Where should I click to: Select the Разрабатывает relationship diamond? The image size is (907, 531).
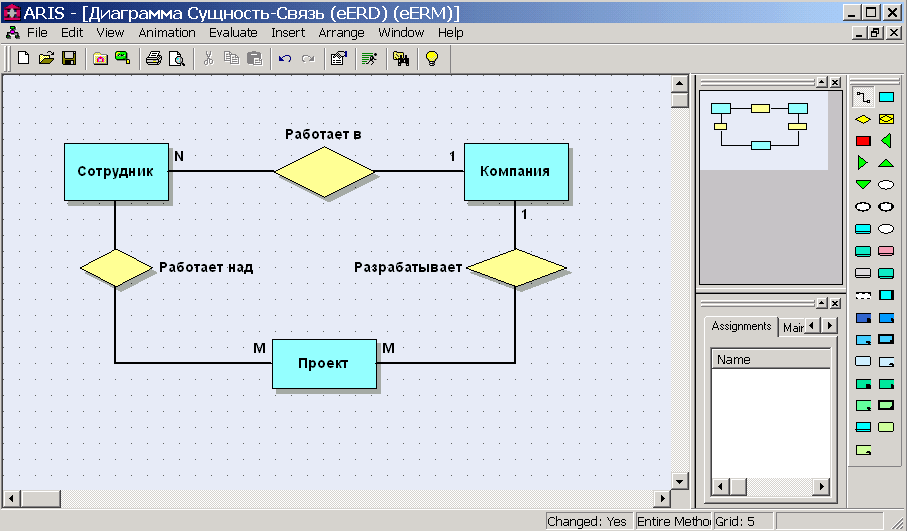click(516, 268)
